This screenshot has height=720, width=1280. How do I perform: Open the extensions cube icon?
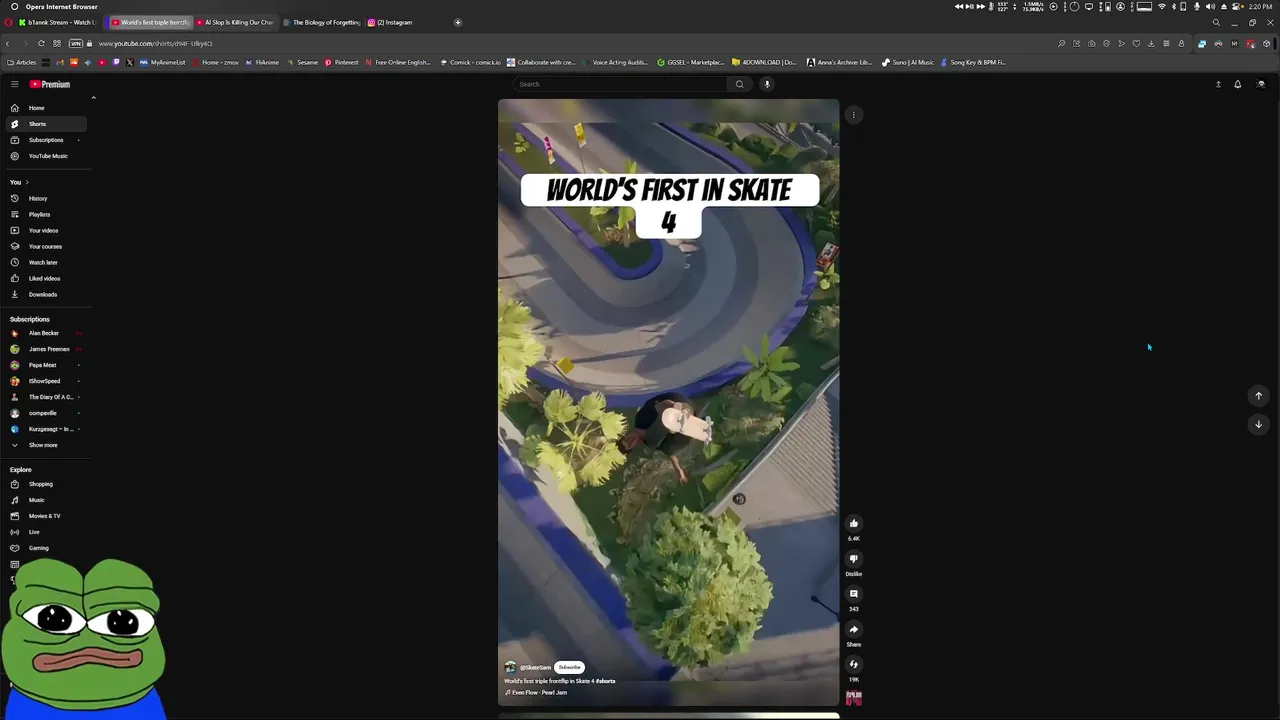[1266, 43]
